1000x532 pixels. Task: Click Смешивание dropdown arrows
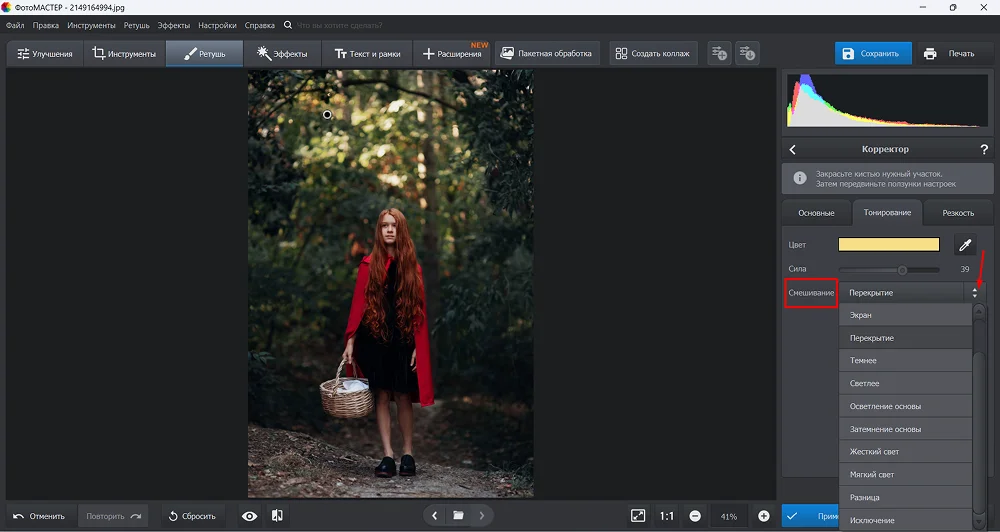pyautogui.click(x=974, y=293)
